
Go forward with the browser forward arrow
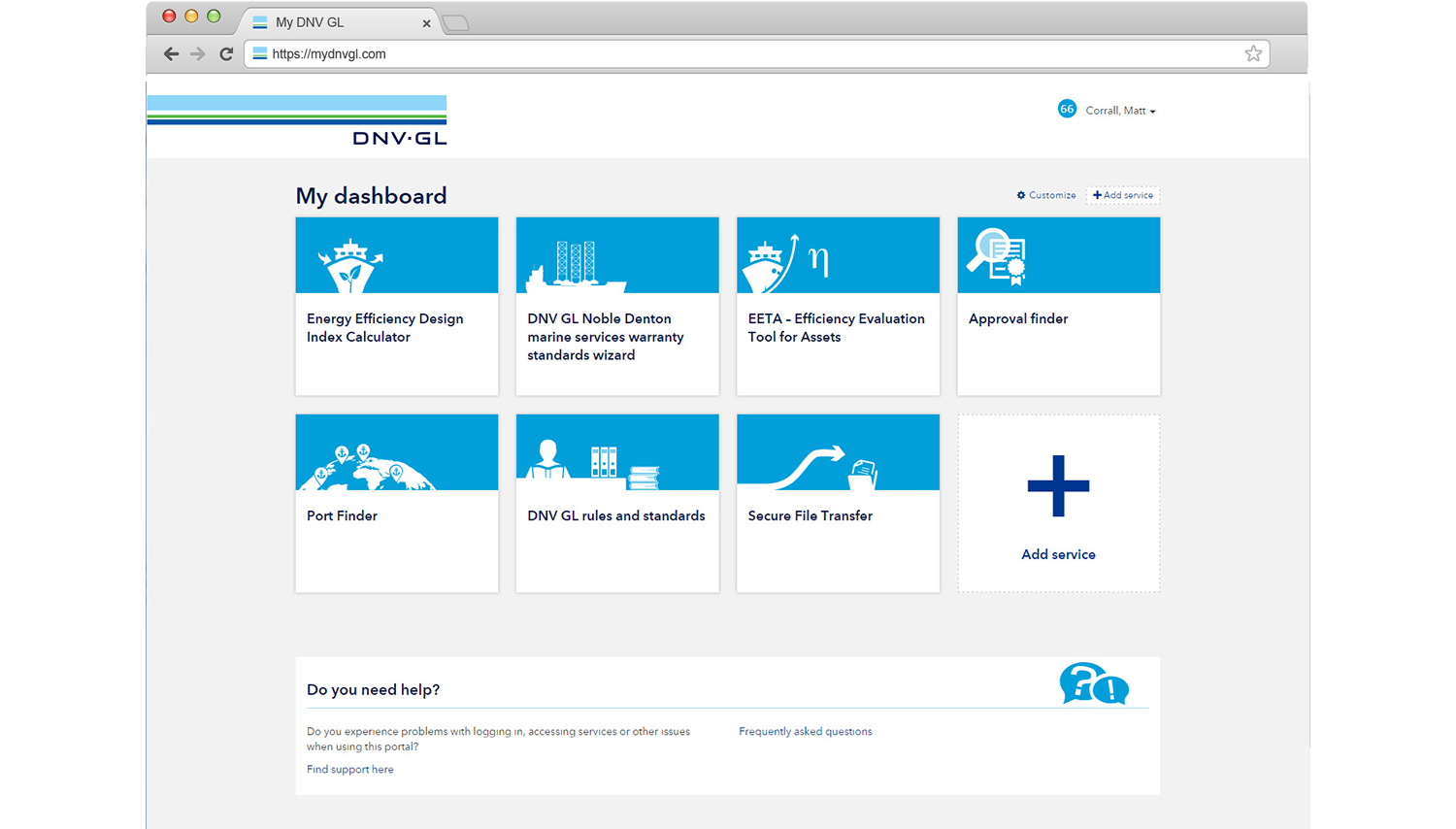[198, 54]
